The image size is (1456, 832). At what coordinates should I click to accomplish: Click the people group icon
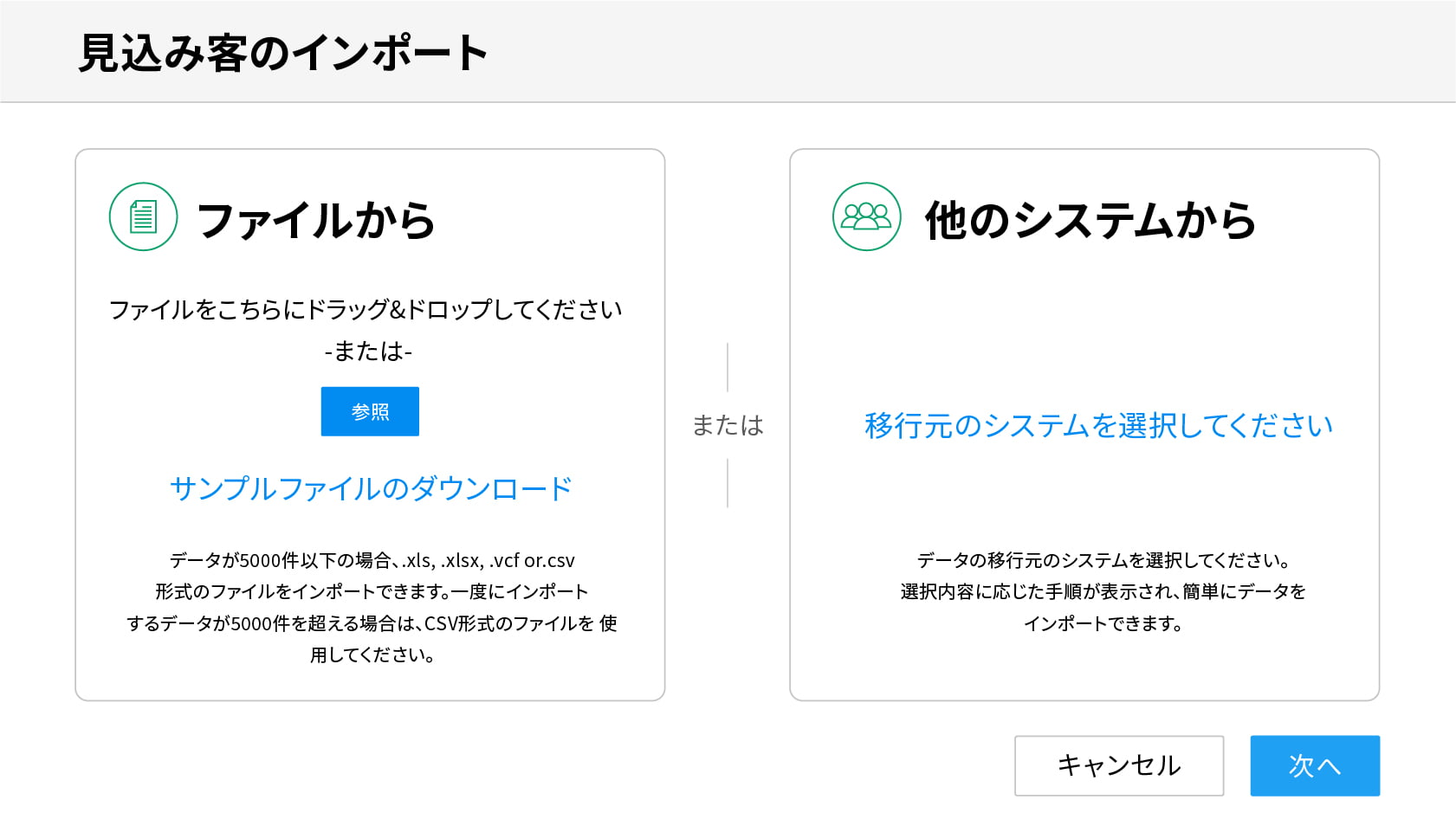(866, 216)
